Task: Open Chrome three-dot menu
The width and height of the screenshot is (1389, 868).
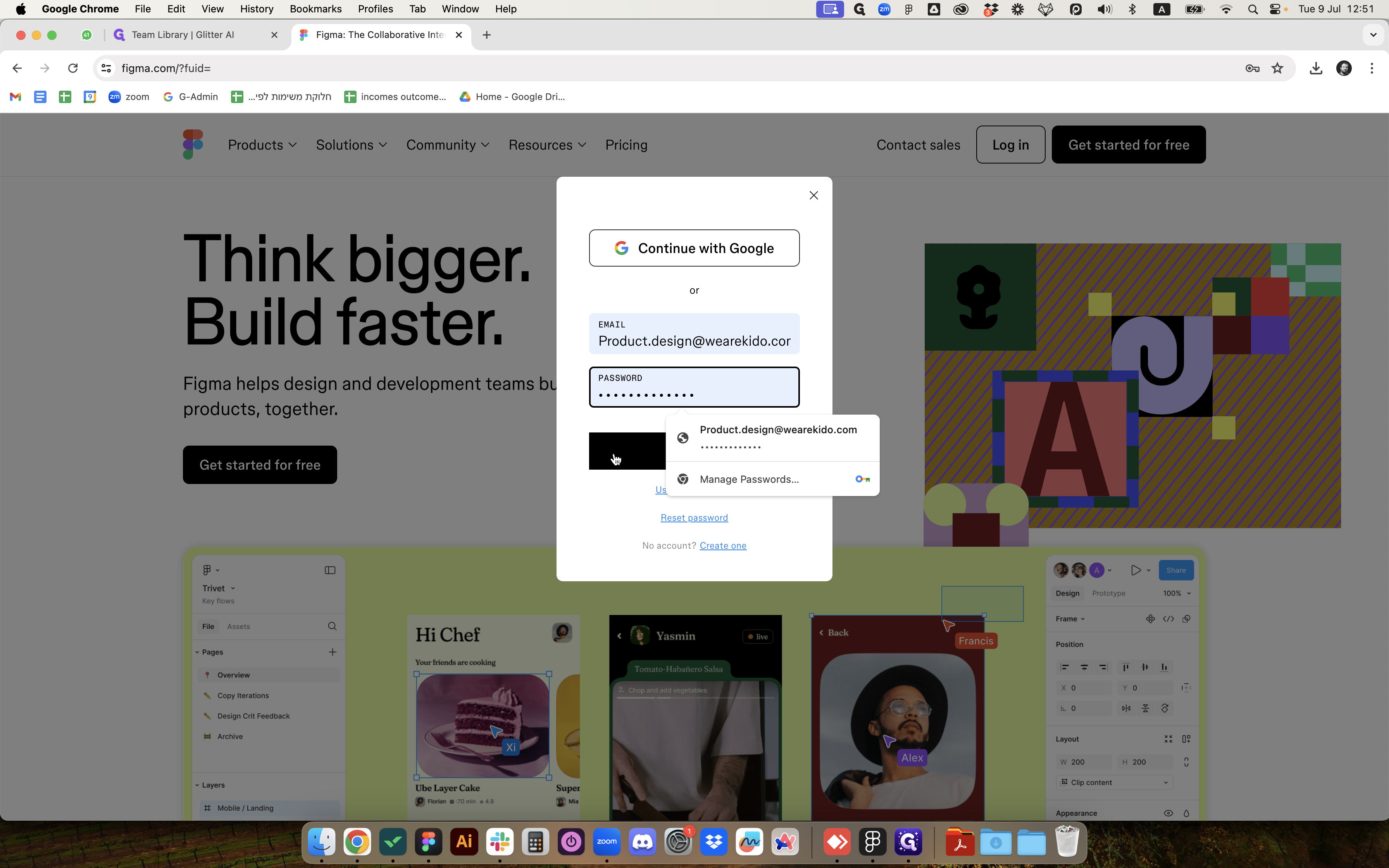Action: (1372, 68)
